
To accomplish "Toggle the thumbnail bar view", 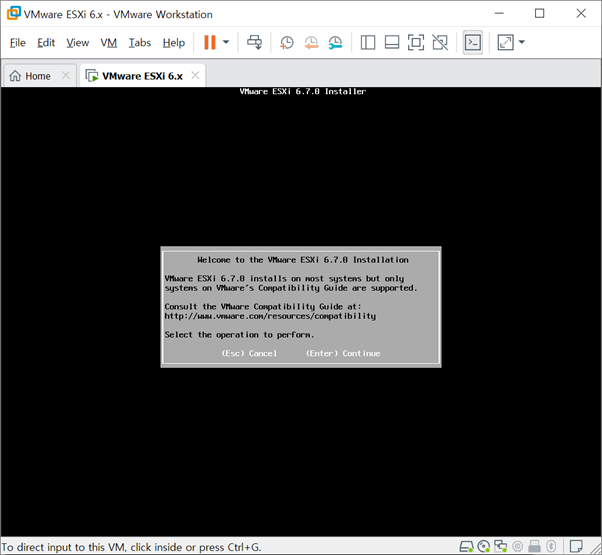I will coord(392,43).
